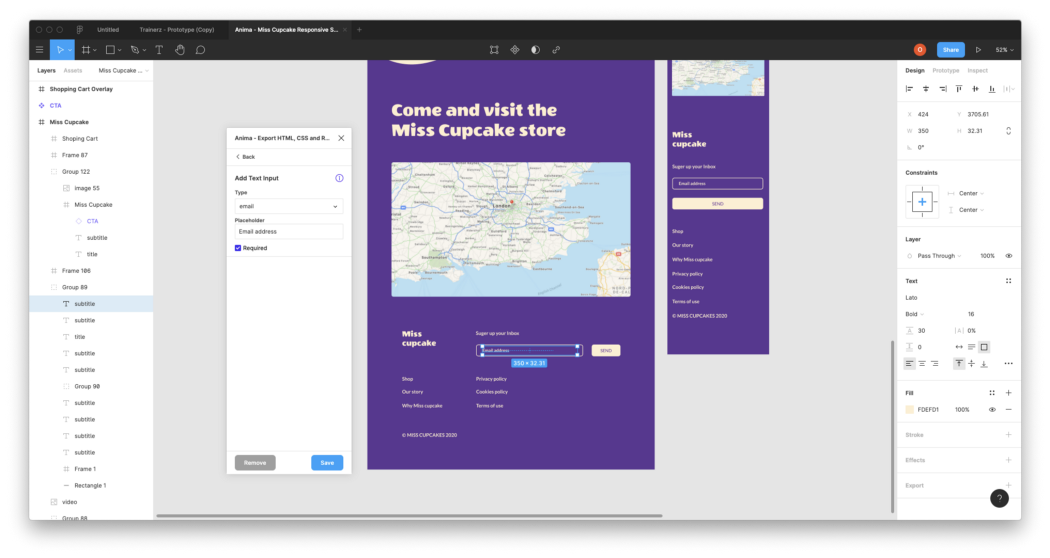Switch to the Layers tab
Image resolution: width=1050 pixels, height=558 pixels.
click(46, 70)
